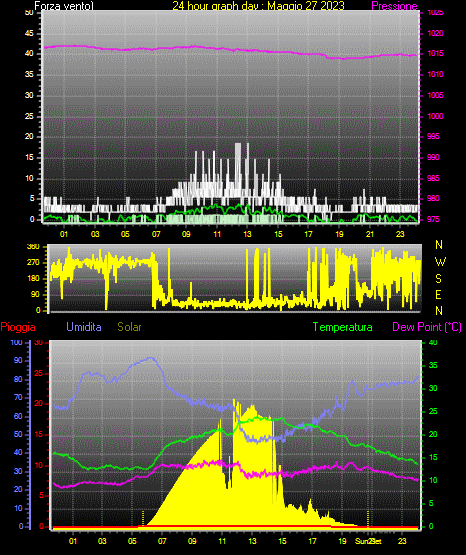Click the 35 temperature scale value in green
This screenshot has width=466, height=555.
433,365
